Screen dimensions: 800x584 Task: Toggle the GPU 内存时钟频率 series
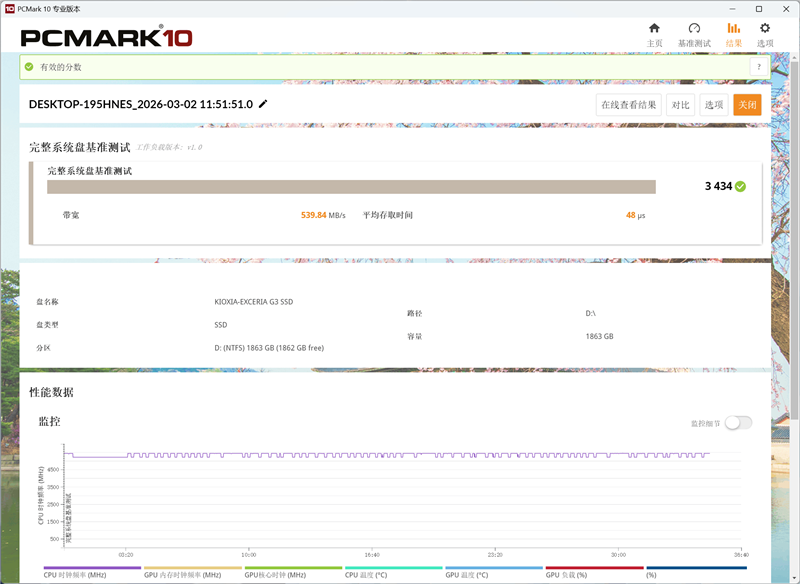(182, 574)
